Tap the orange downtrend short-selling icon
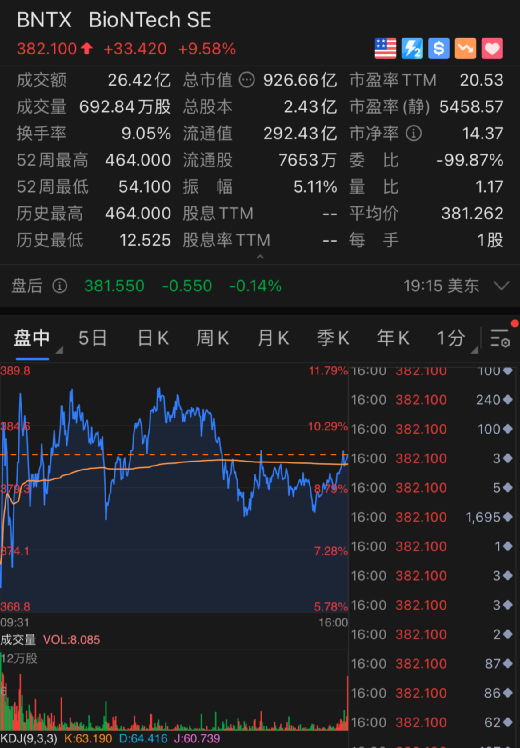The image size is (520, 748). coord(466,49)
